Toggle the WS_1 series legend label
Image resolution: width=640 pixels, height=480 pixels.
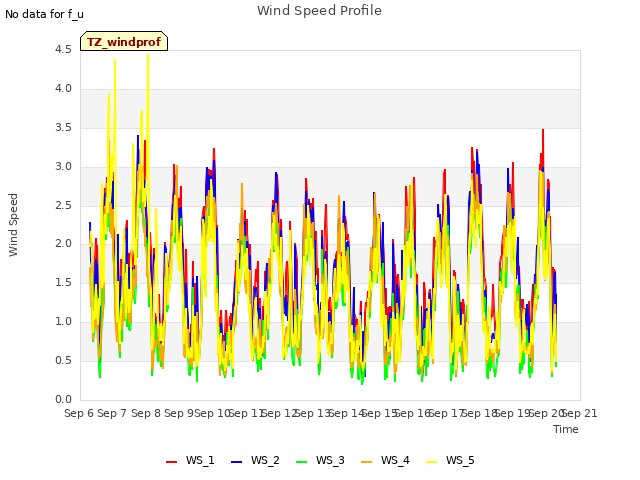(x=200, y=461)
